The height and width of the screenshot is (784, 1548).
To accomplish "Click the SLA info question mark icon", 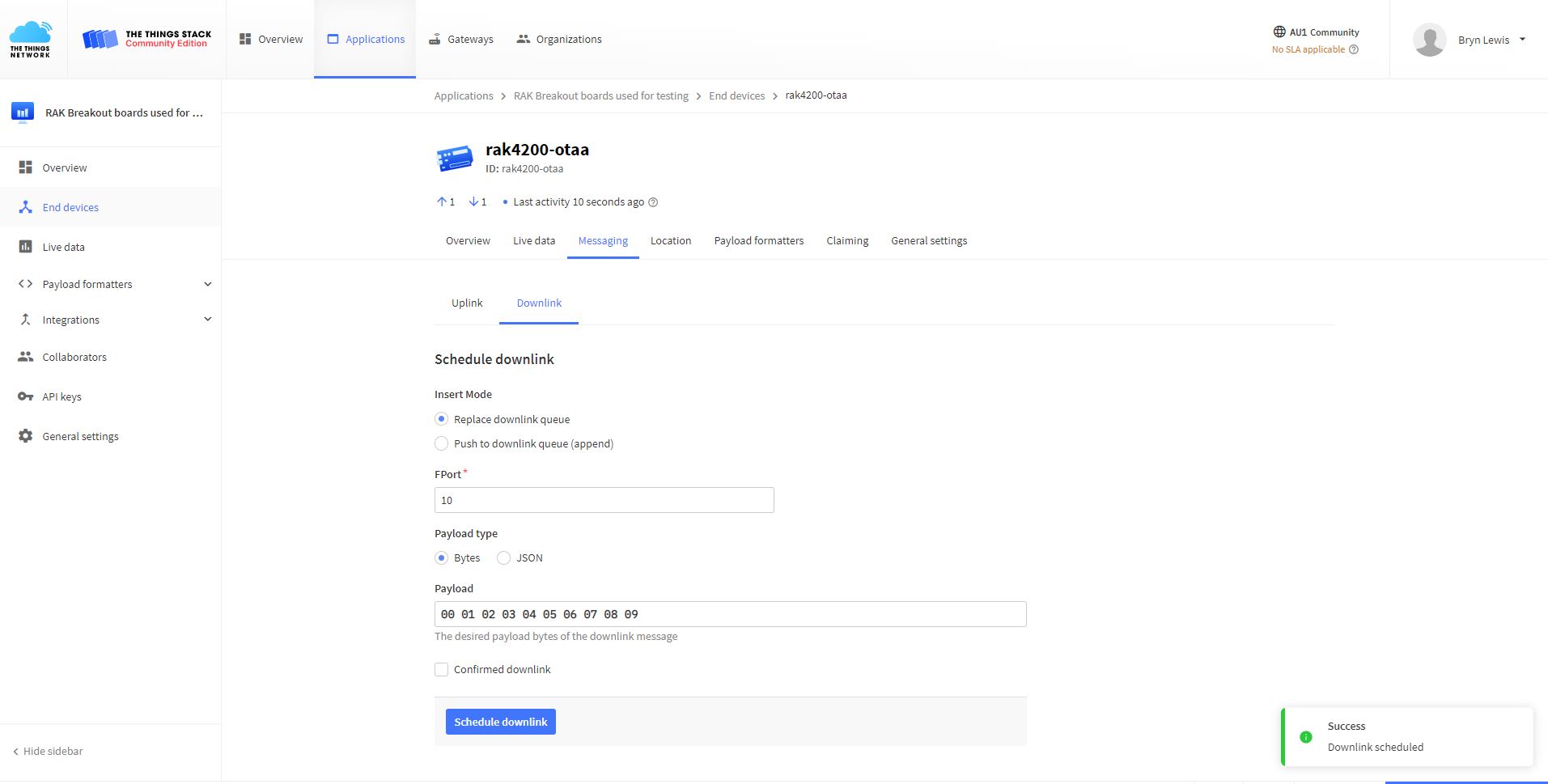I will click(x=1354, y=49).
